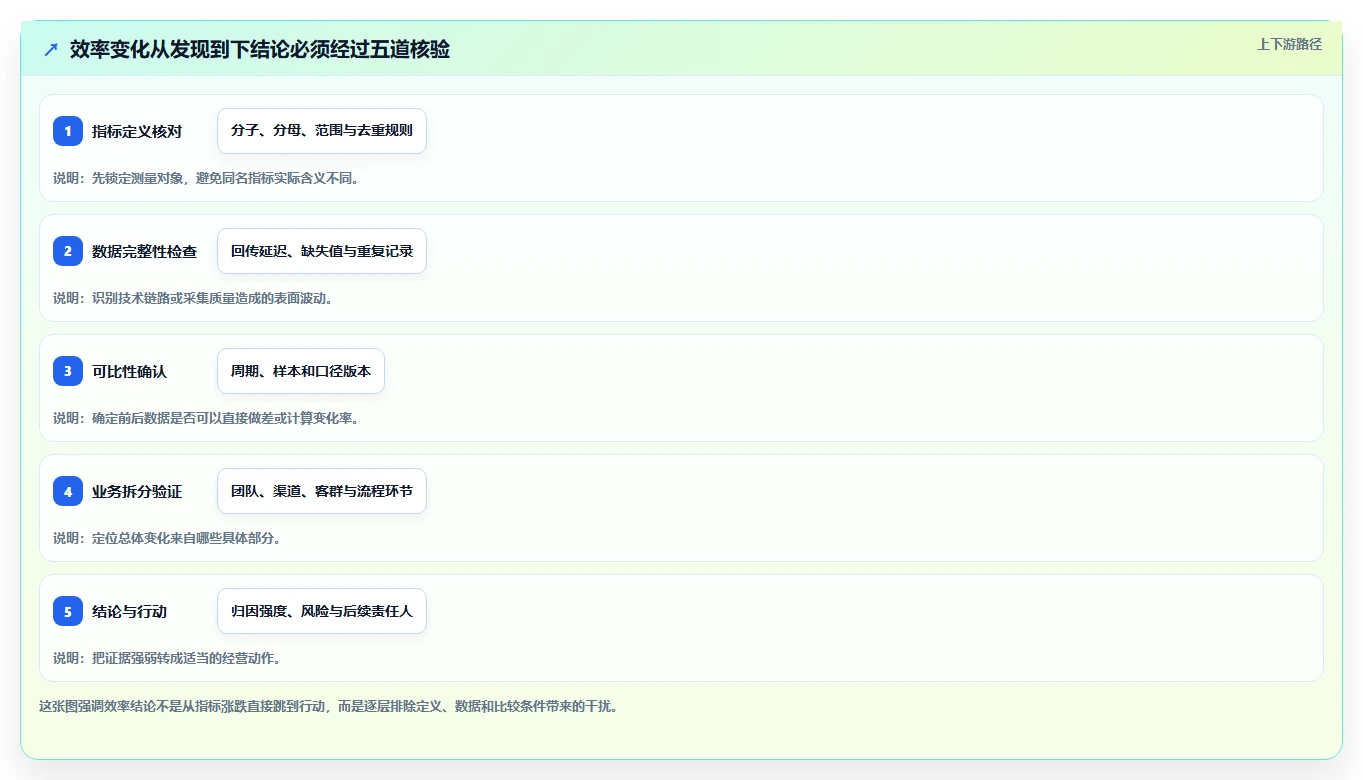Click the note 定位总体变化来自哪些具体部分
This screenshot has height=780, width=1363.
point(186,538)
